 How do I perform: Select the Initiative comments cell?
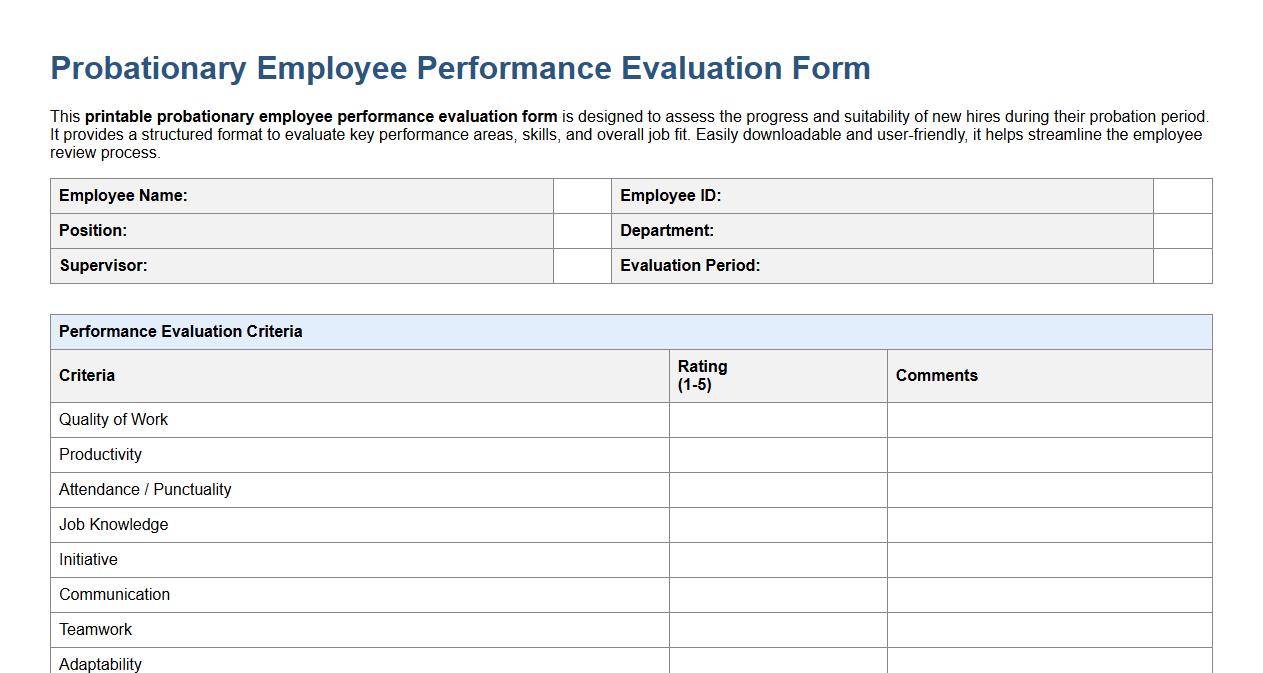1050,559
